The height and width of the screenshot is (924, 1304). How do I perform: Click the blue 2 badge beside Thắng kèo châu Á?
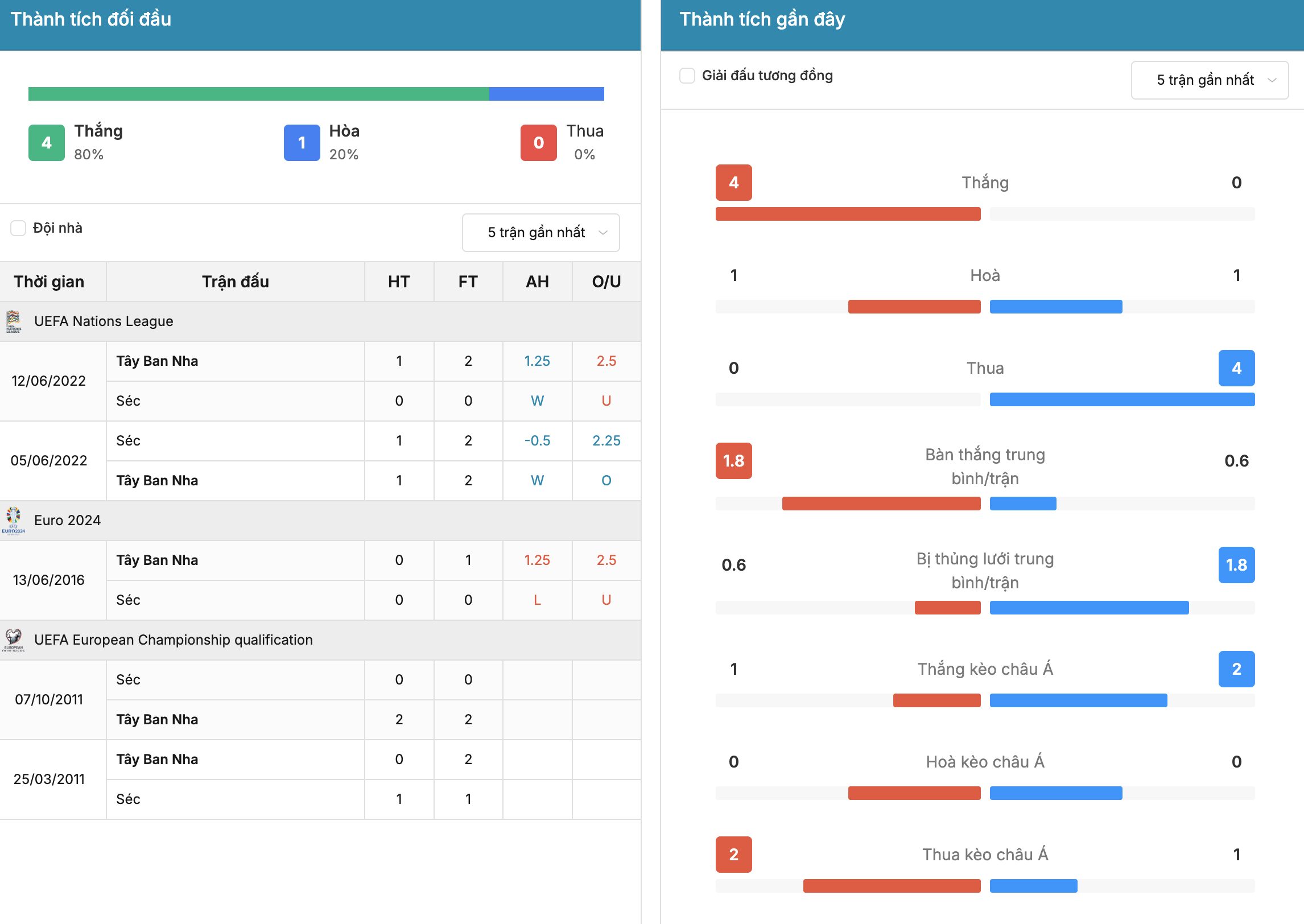pyautogui.click(x=1237, y=669)
